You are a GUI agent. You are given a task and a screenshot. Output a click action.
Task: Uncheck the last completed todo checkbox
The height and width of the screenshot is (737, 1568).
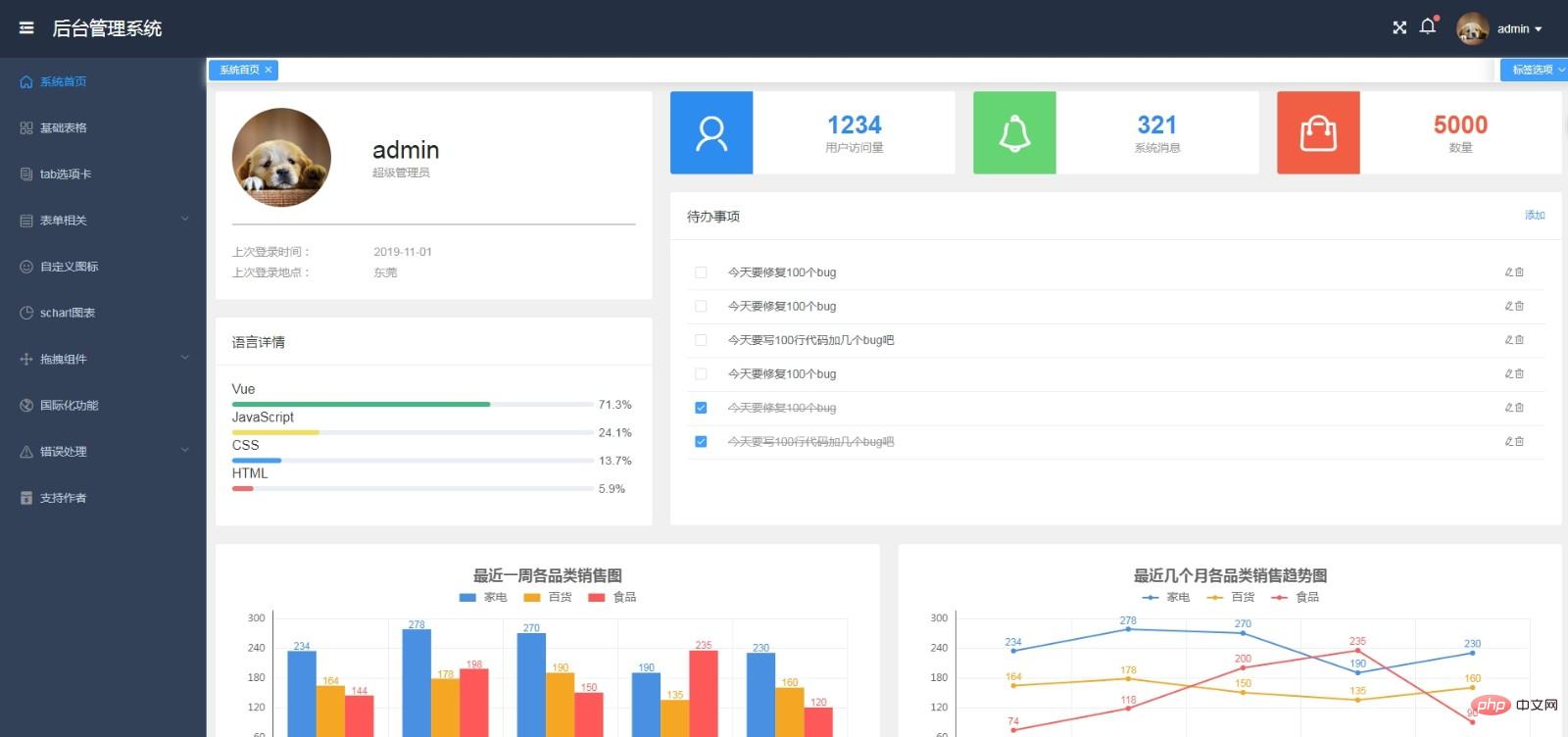(x=701, y=442)
